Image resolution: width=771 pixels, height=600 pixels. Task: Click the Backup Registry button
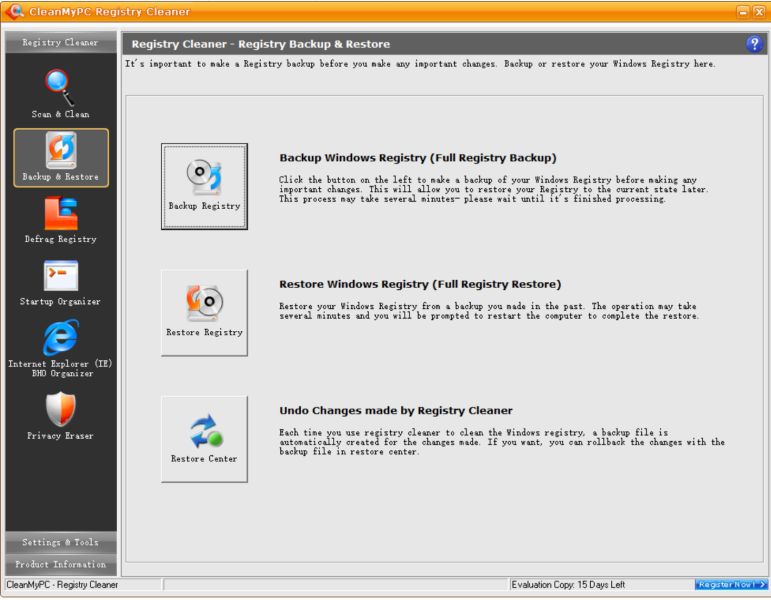tap(204, 186)
